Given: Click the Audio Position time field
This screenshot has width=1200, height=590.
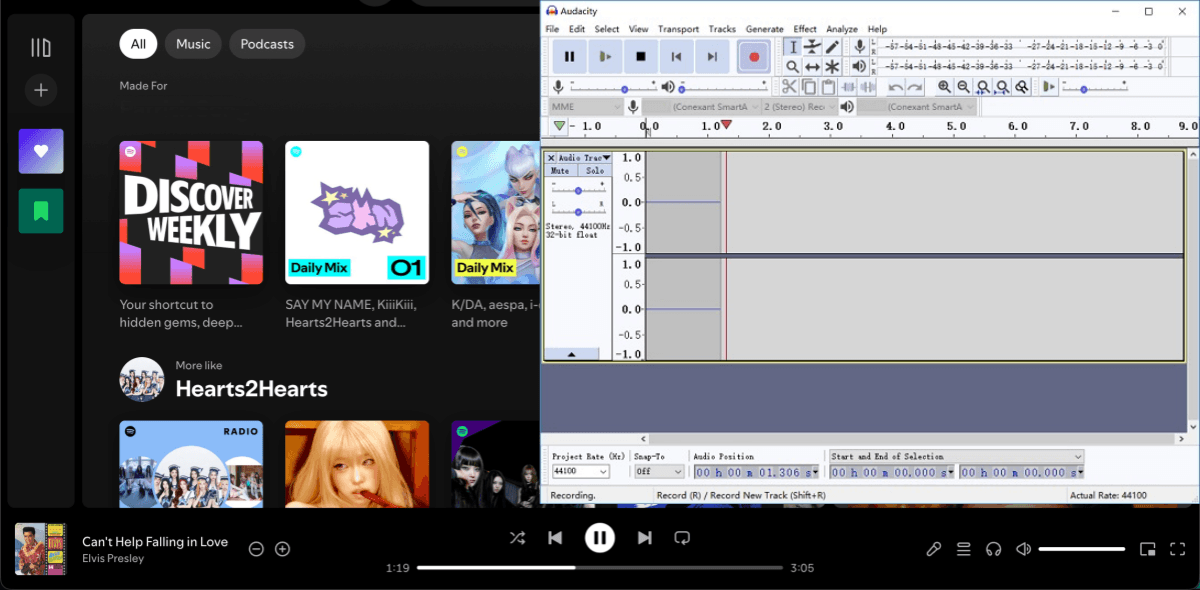Looking at the screenshot, I should [x=757, y=472].
